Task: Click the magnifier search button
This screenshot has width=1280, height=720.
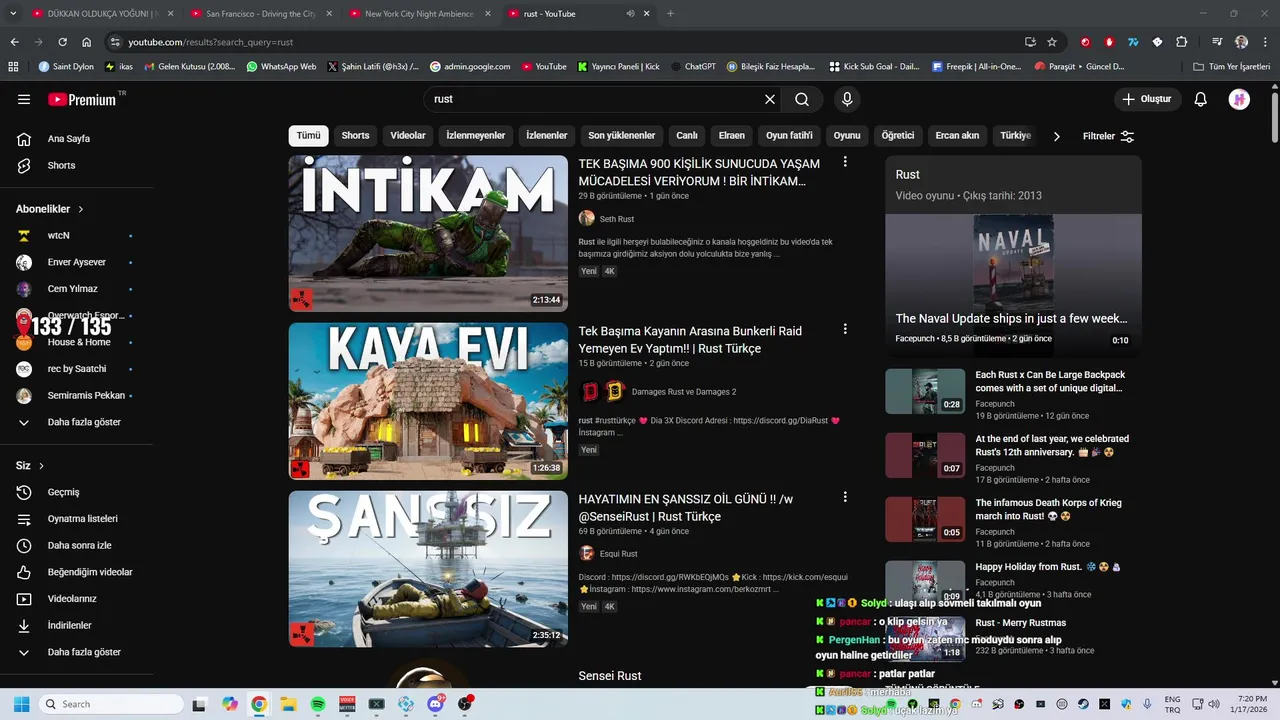Action: (x=802, y=99)
